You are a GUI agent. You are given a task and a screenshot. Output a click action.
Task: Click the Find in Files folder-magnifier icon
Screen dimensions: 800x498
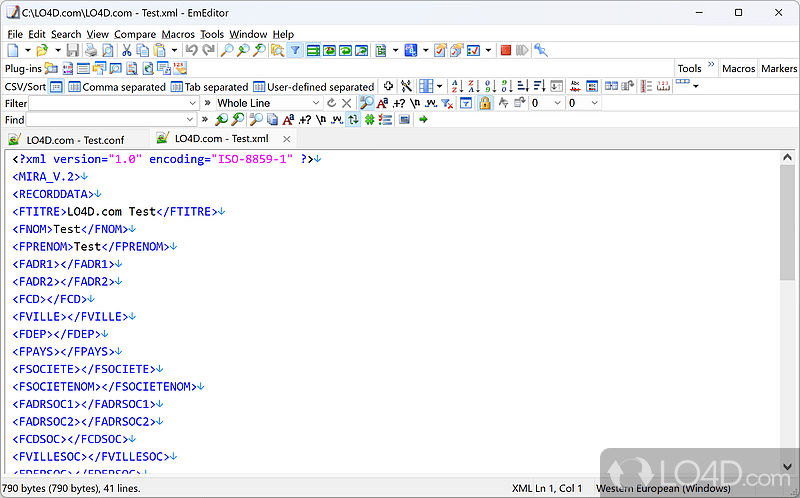point(277,50)
